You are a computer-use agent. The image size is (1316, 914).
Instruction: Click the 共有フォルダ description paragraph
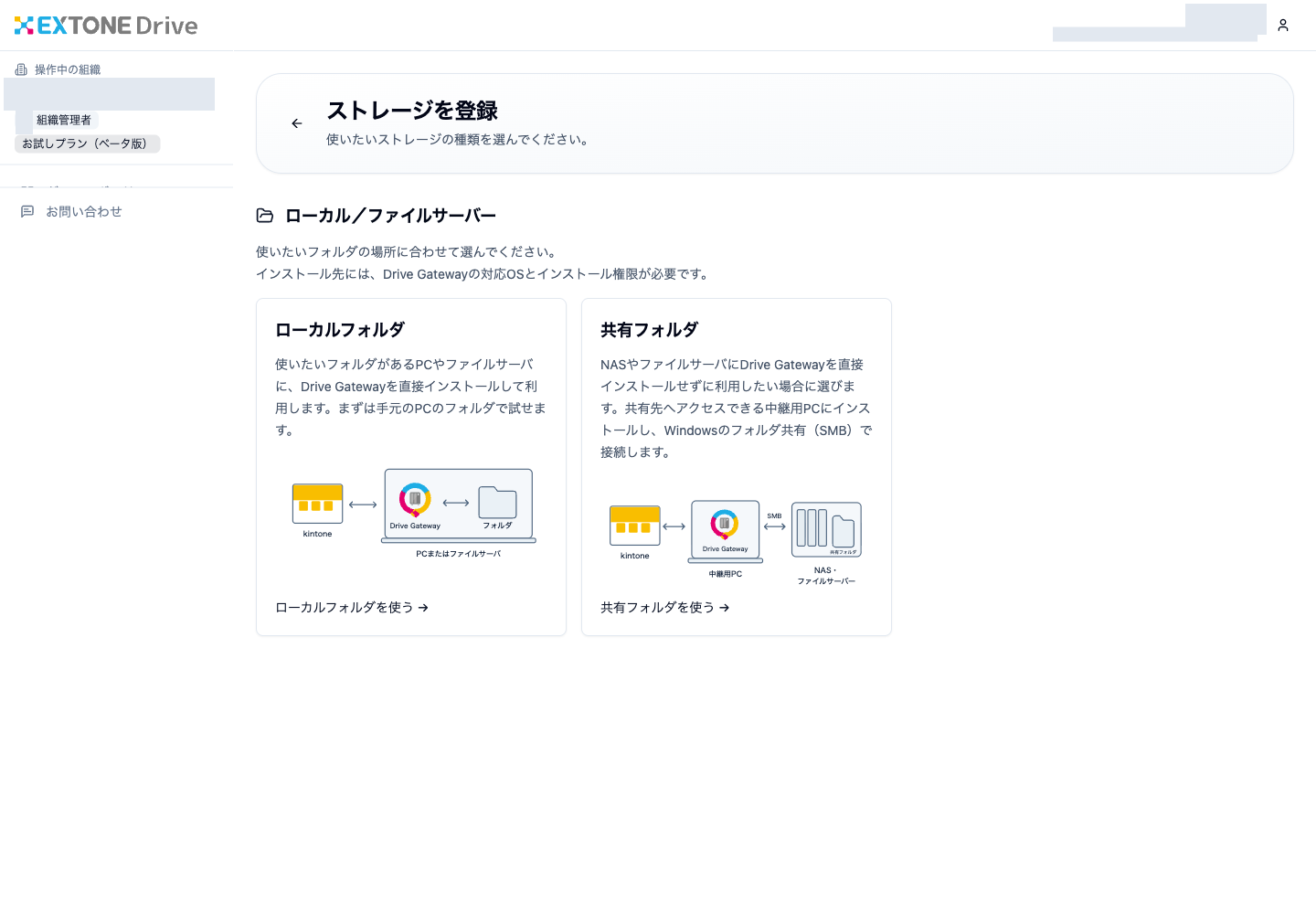[x=736, y=409]
